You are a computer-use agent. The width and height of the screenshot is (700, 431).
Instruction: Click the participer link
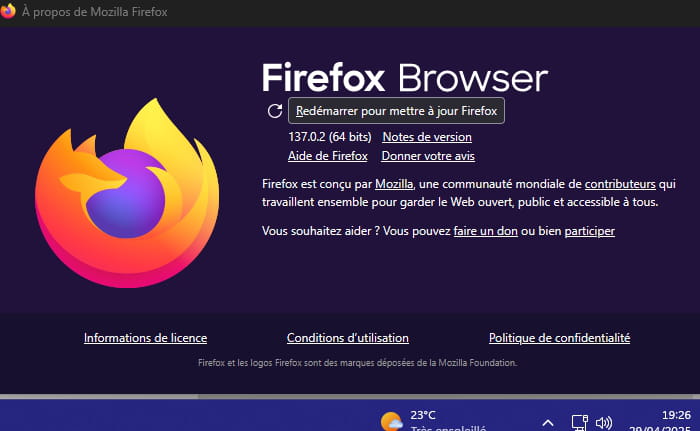point(590,231)
